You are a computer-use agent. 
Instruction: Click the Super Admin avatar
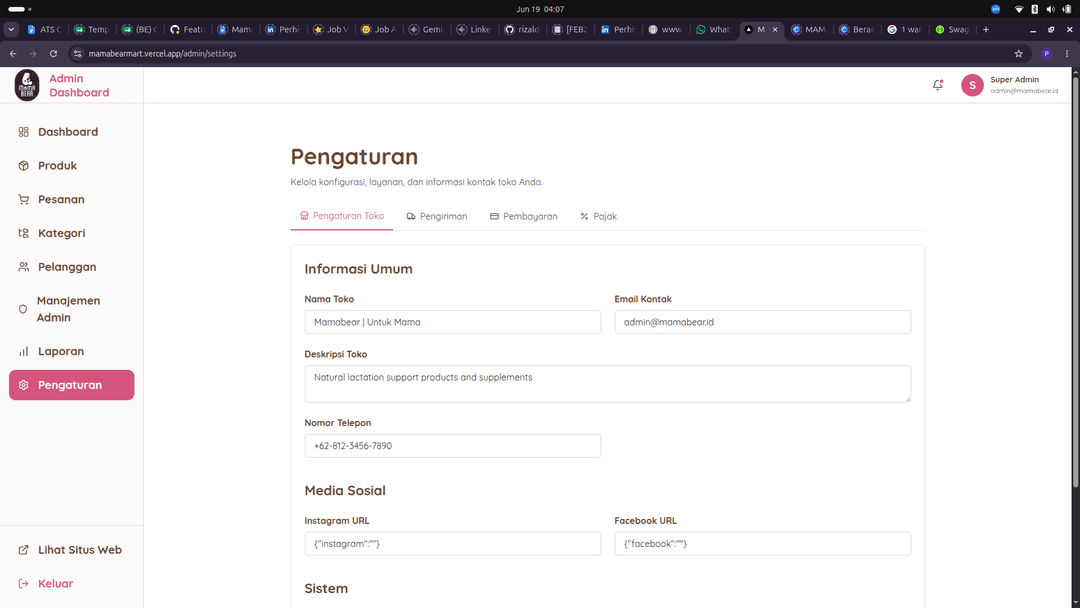point(972,85)
